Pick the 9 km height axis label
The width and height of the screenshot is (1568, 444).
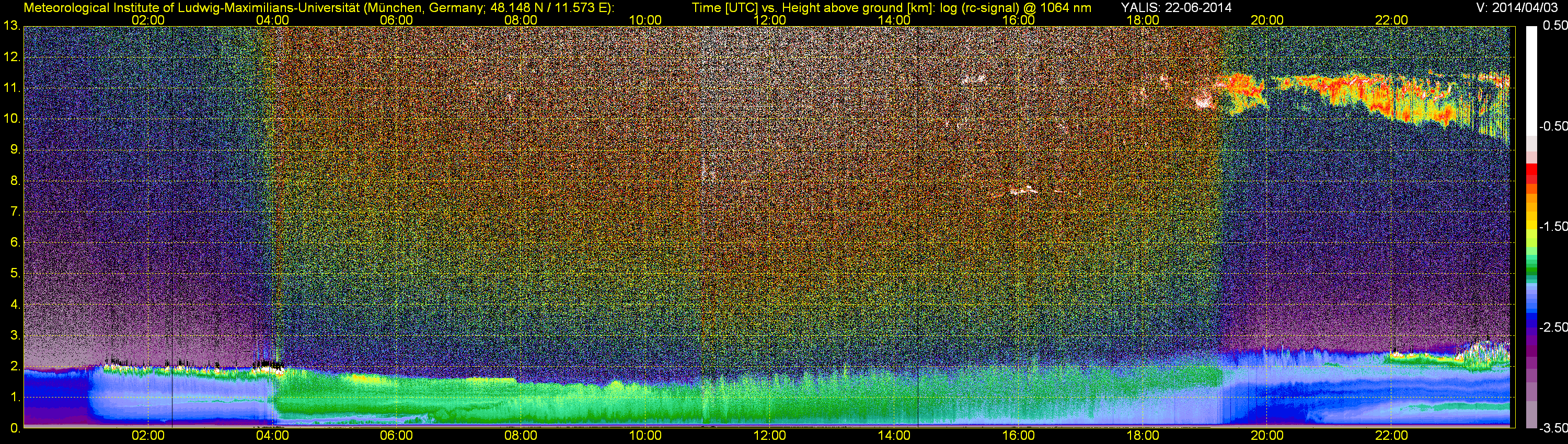point(15,149)
